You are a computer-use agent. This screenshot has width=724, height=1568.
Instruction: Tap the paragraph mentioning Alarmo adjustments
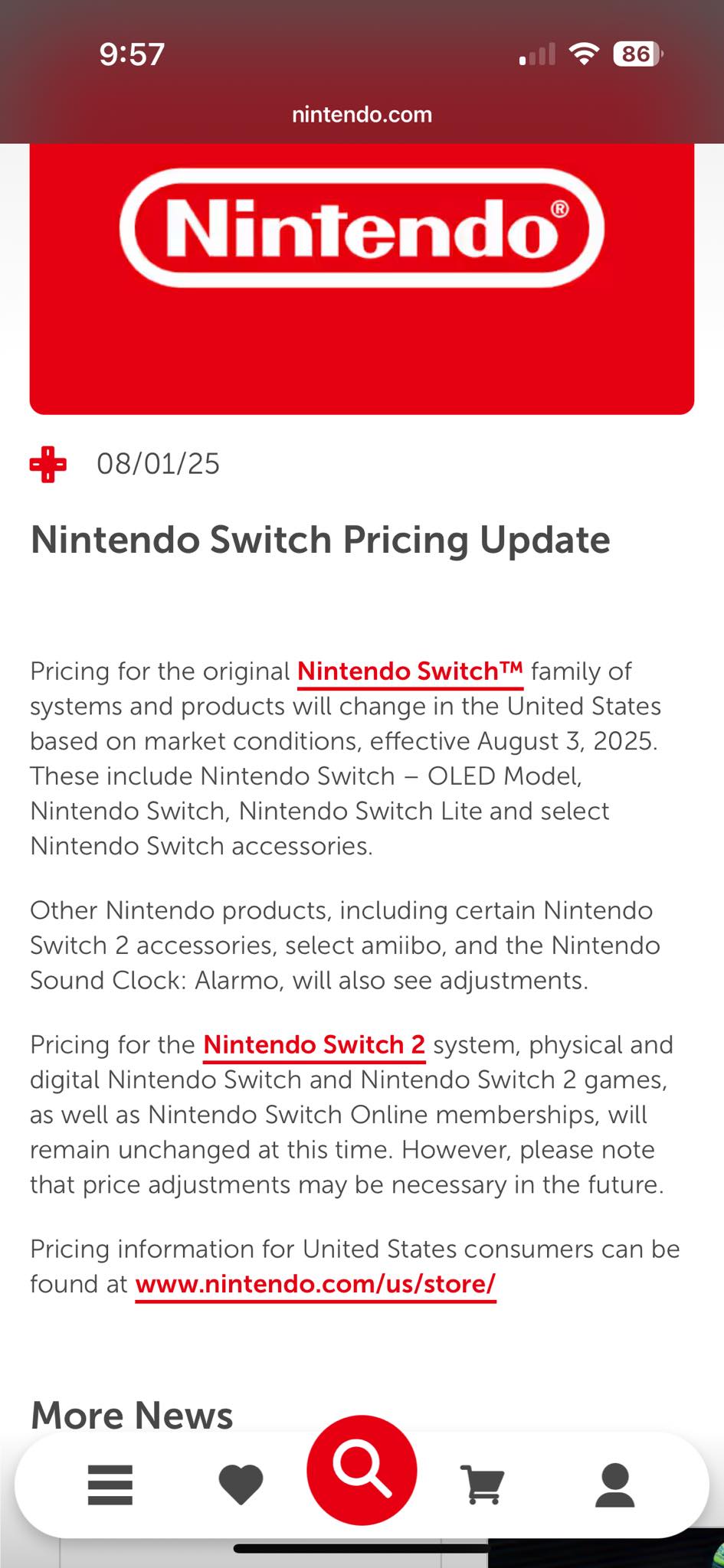345,946
